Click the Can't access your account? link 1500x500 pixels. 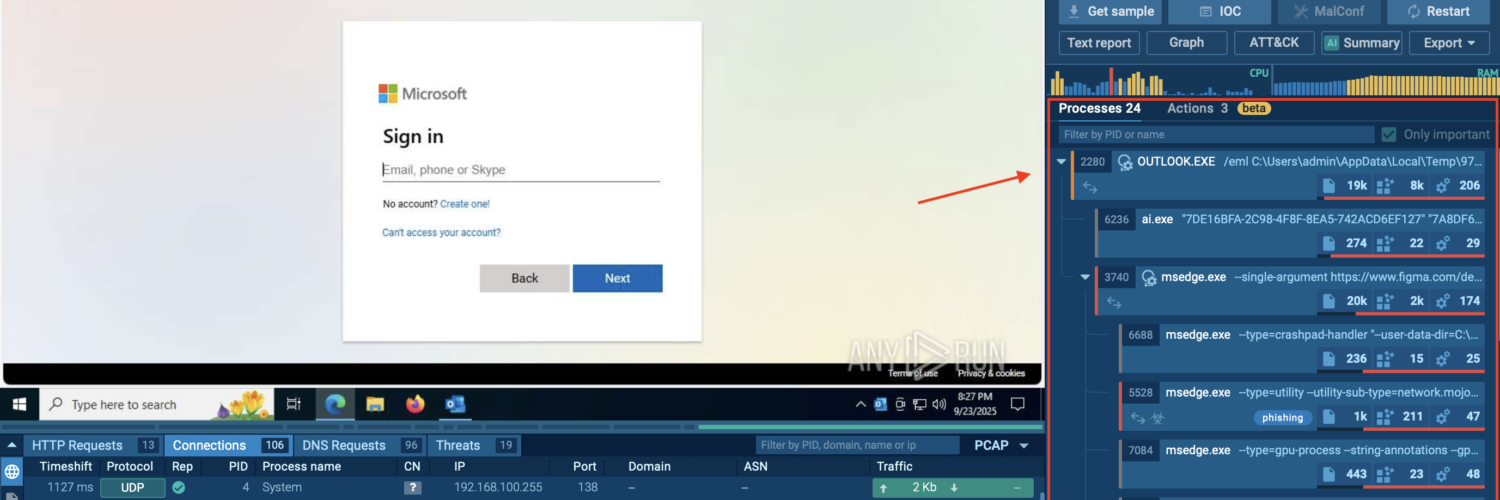pos(441,232)
